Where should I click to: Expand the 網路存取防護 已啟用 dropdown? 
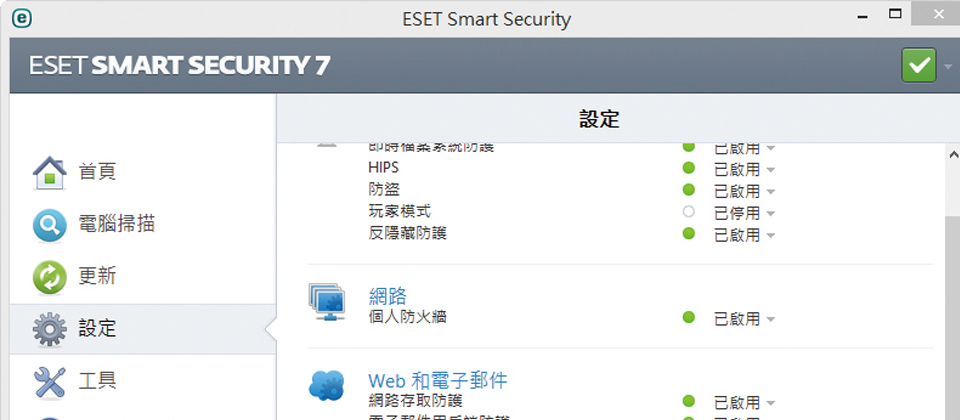click(x=744, y=403)
